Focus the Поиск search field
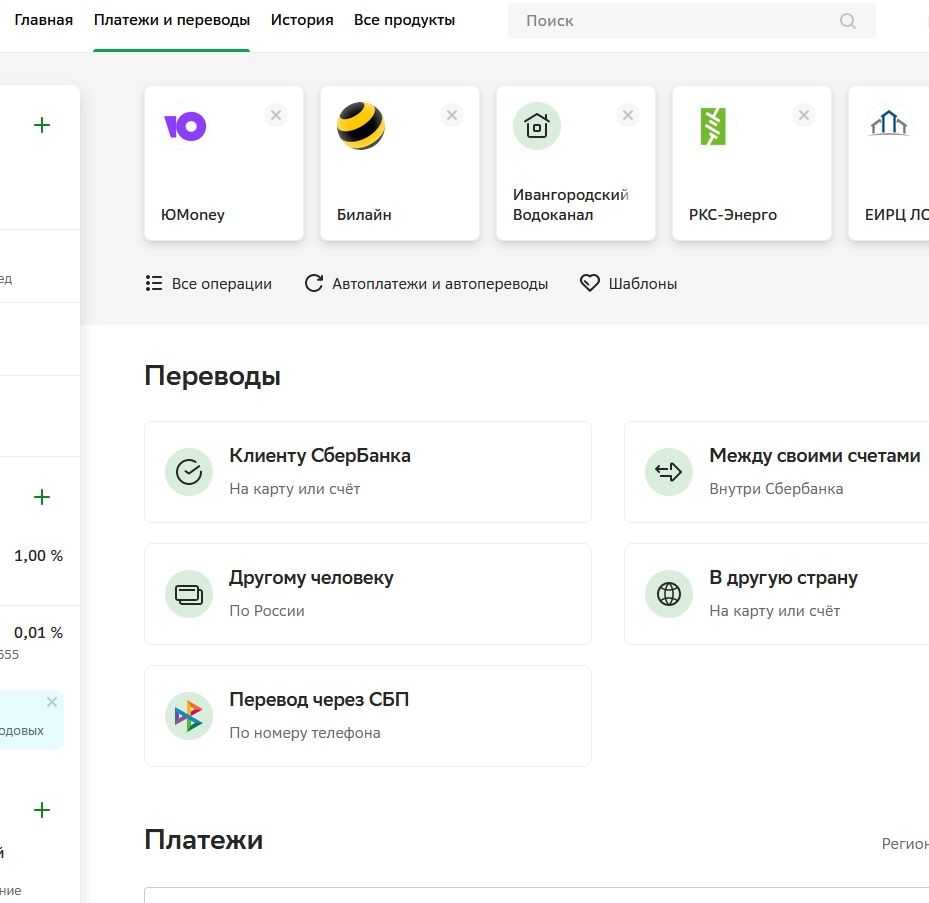 point(691,21)
